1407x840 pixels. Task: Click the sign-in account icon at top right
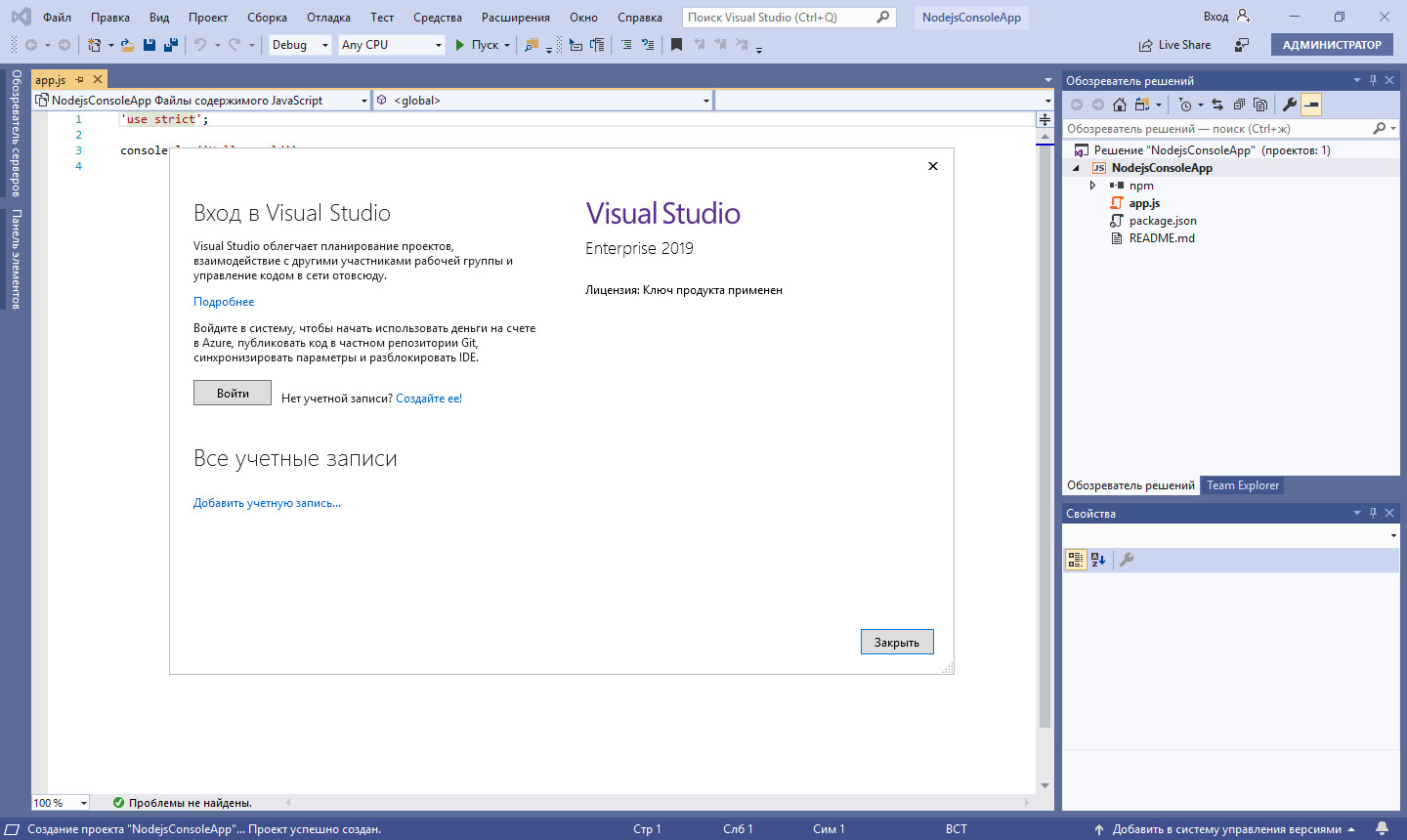point(1243,16)
